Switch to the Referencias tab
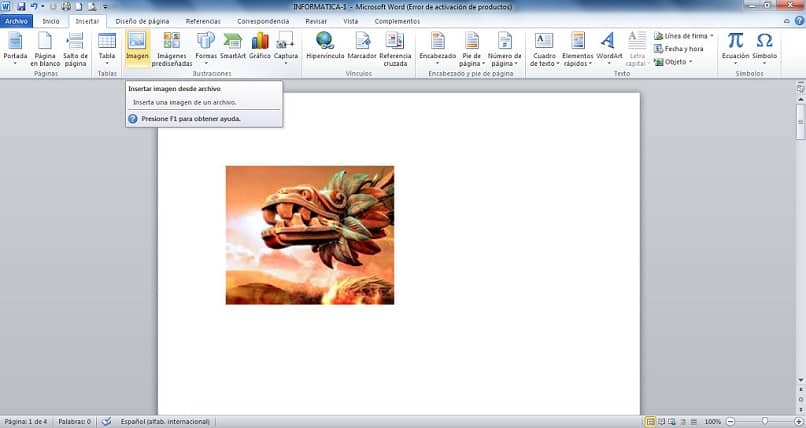 203,21
